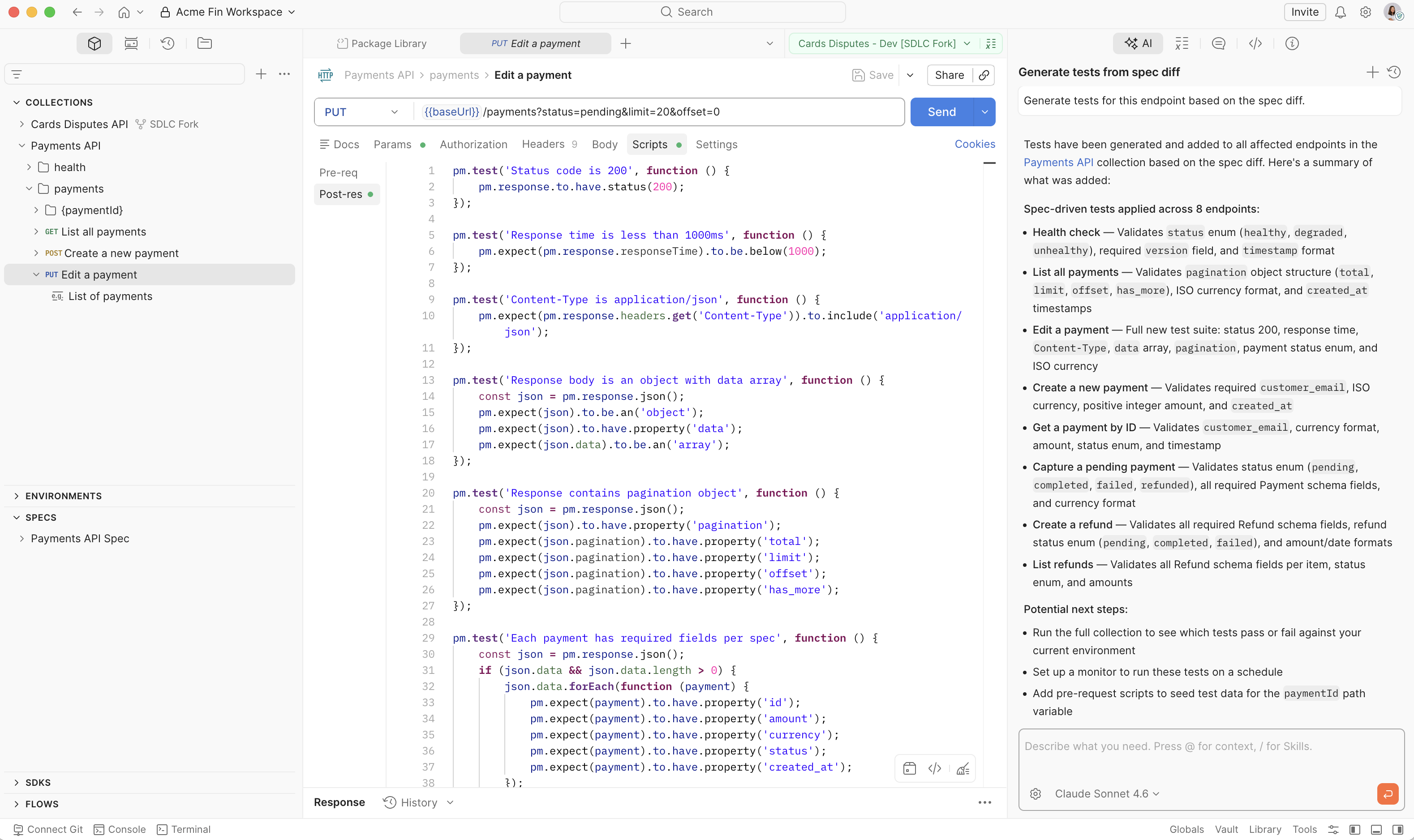The width and height of the screenshot is (1414, 840).
Task: Add new item with sidebar plus icon
Action: click(261, 74)
